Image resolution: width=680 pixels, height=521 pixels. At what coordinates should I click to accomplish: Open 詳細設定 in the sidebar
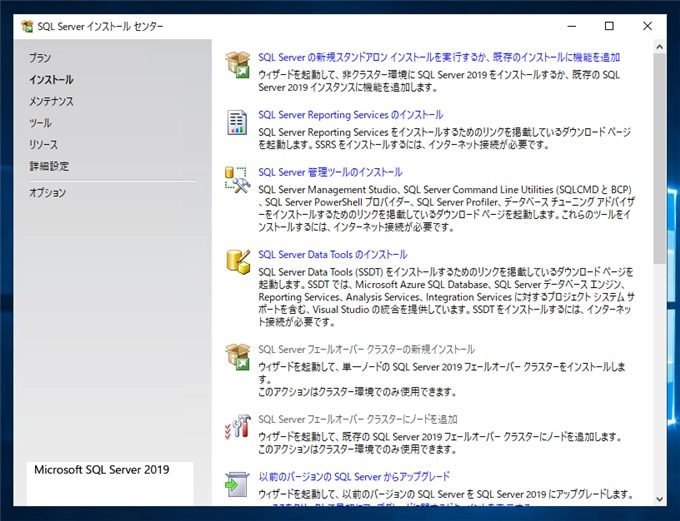tap(49, 166)
